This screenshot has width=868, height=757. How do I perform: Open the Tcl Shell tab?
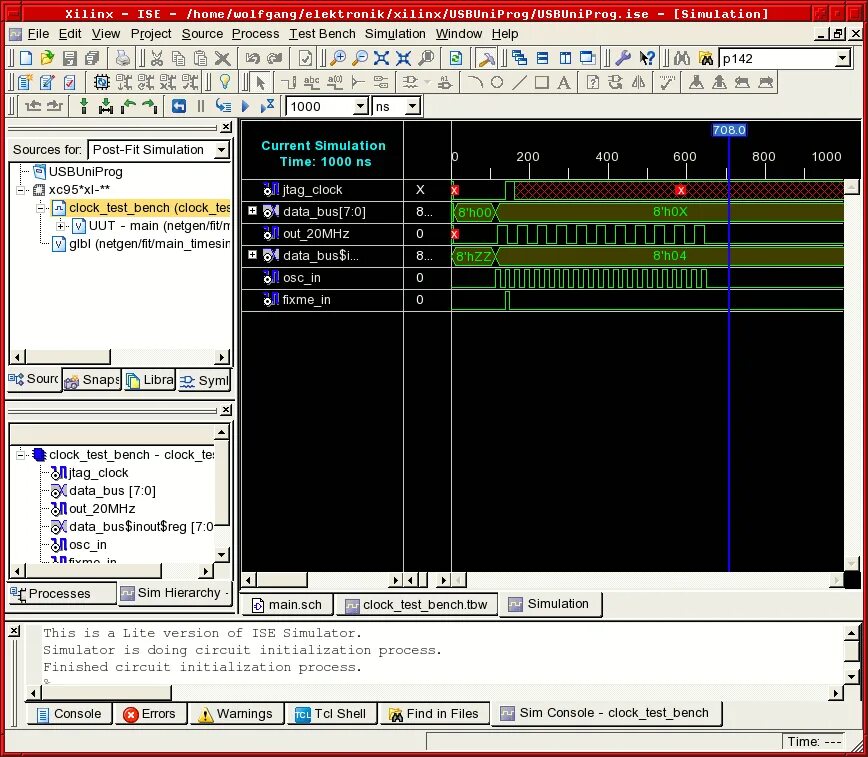coord(331,714)
